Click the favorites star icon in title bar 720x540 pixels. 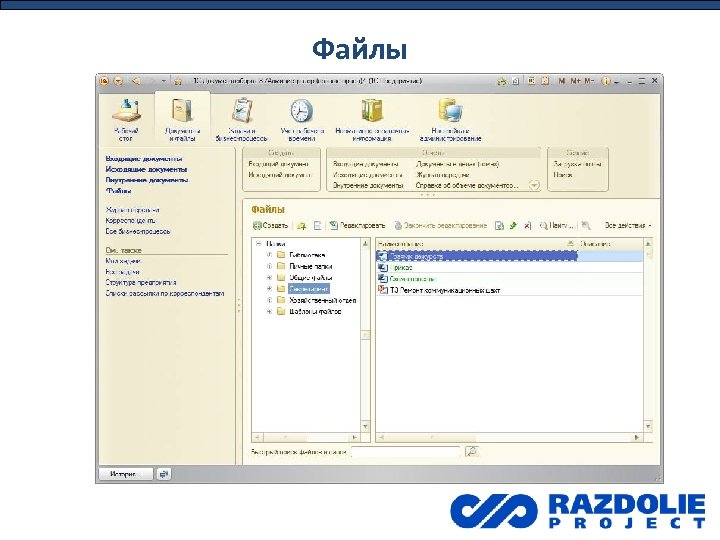178,81
